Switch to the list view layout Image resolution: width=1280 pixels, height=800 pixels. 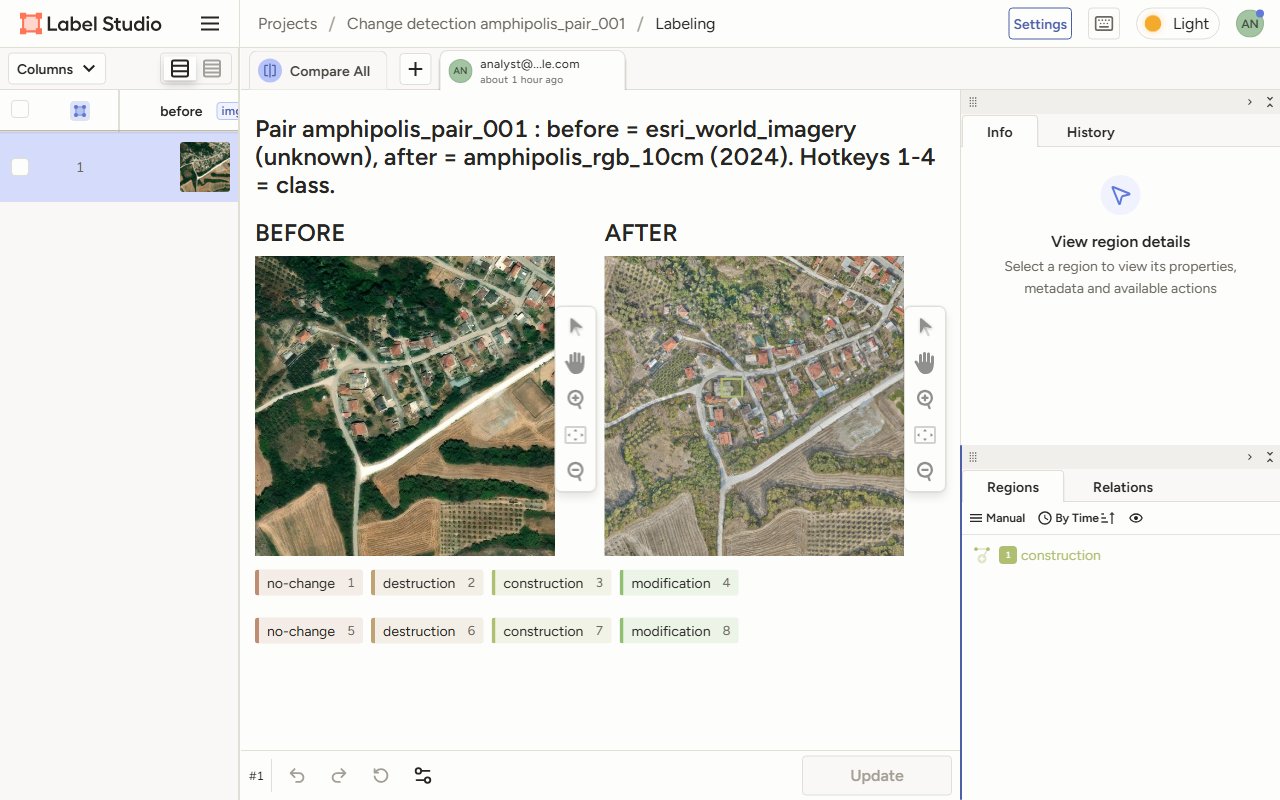(x=180, y=69)
